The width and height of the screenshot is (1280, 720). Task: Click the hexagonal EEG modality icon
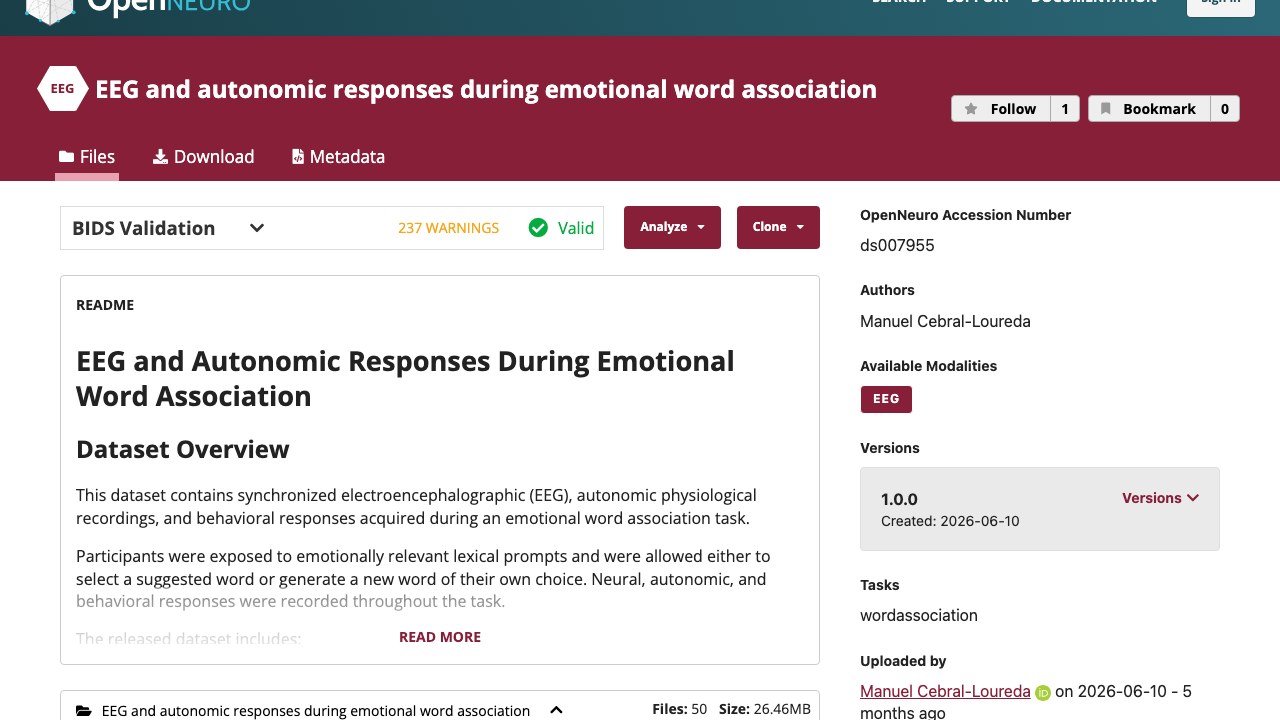pos(62,89)
